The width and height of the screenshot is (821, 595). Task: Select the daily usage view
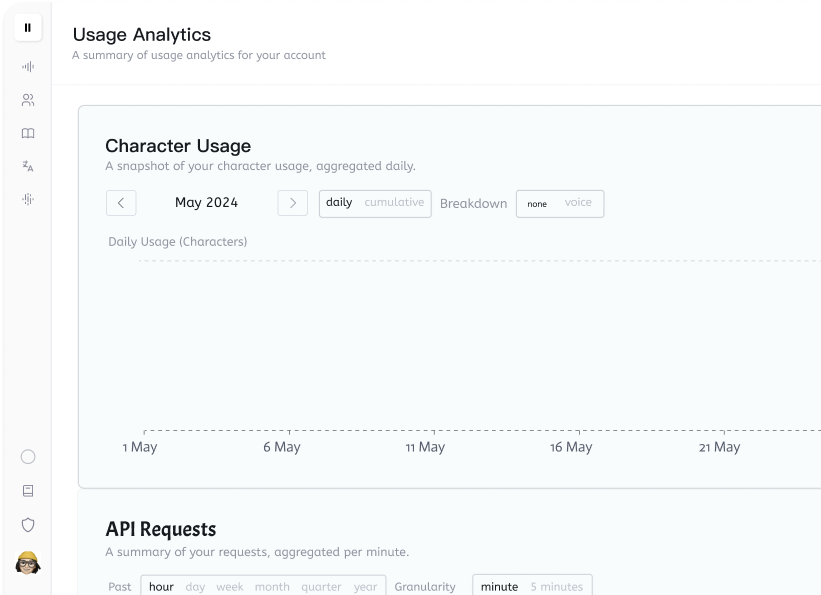tap(339, 203)
